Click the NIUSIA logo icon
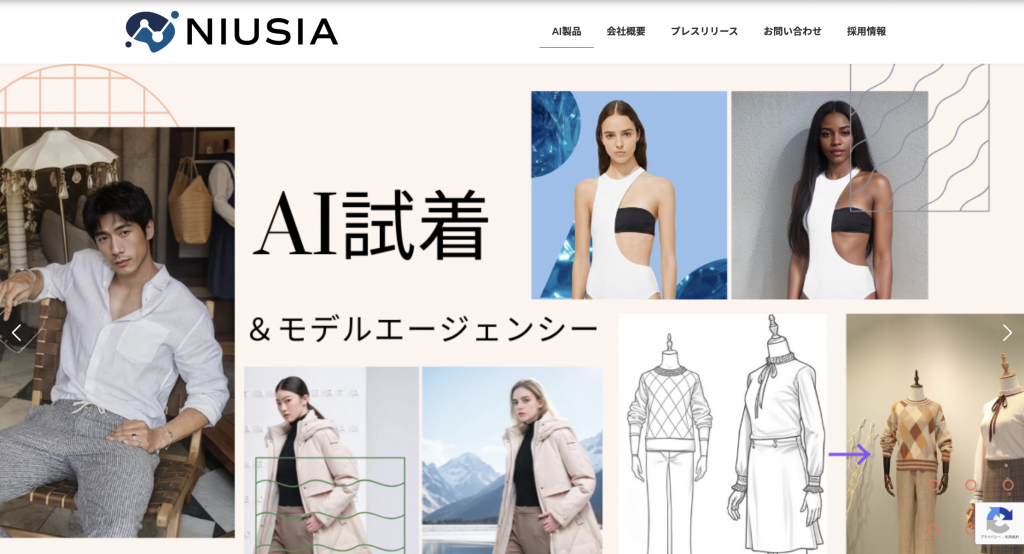The image size is (1024, 554). pos(151,31)
